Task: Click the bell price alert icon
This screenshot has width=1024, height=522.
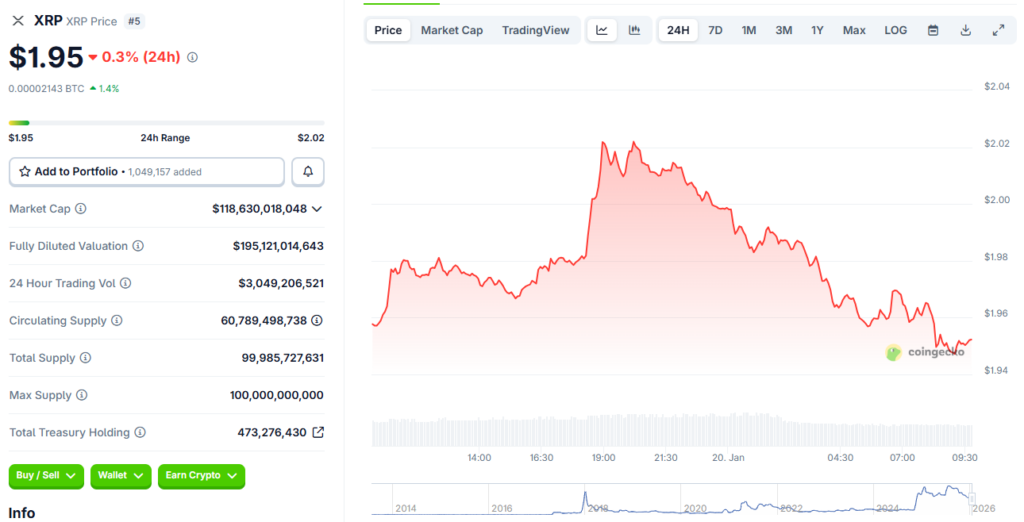Action: (x=308, y=172)
